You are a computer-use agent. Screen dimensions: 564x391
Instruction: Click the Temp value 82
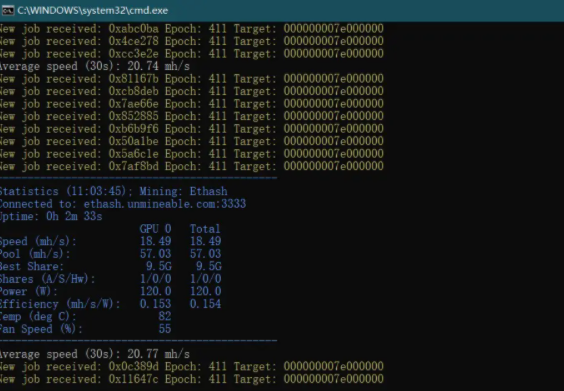165,317
